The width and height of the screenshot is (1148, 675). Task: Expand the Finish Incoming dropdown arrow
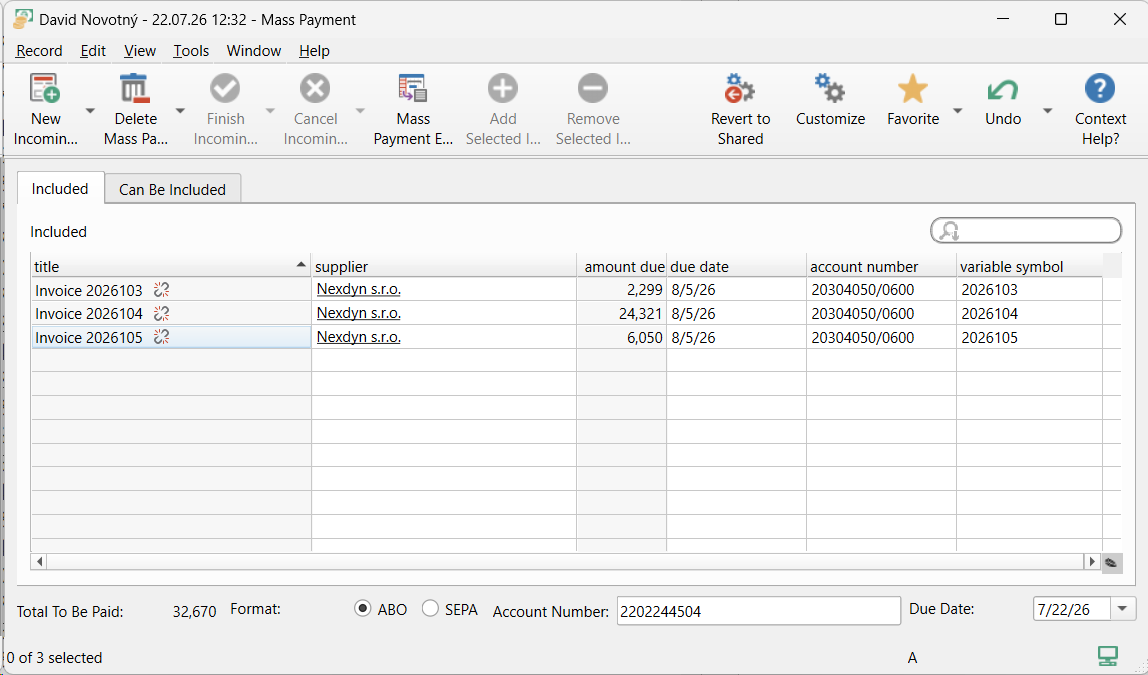point(270,111)
